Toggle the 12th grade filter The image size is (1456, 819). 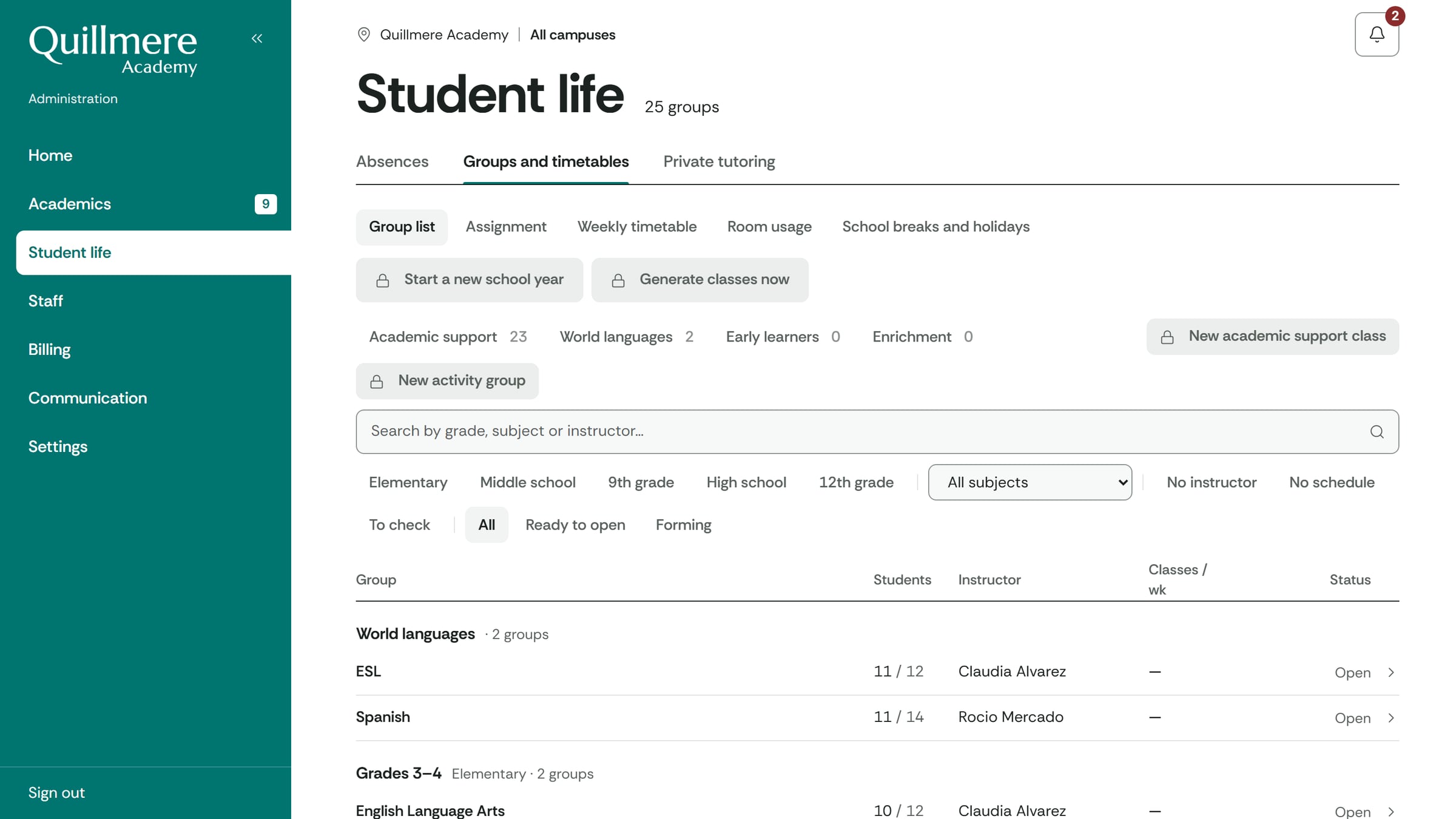click(856, 482)
